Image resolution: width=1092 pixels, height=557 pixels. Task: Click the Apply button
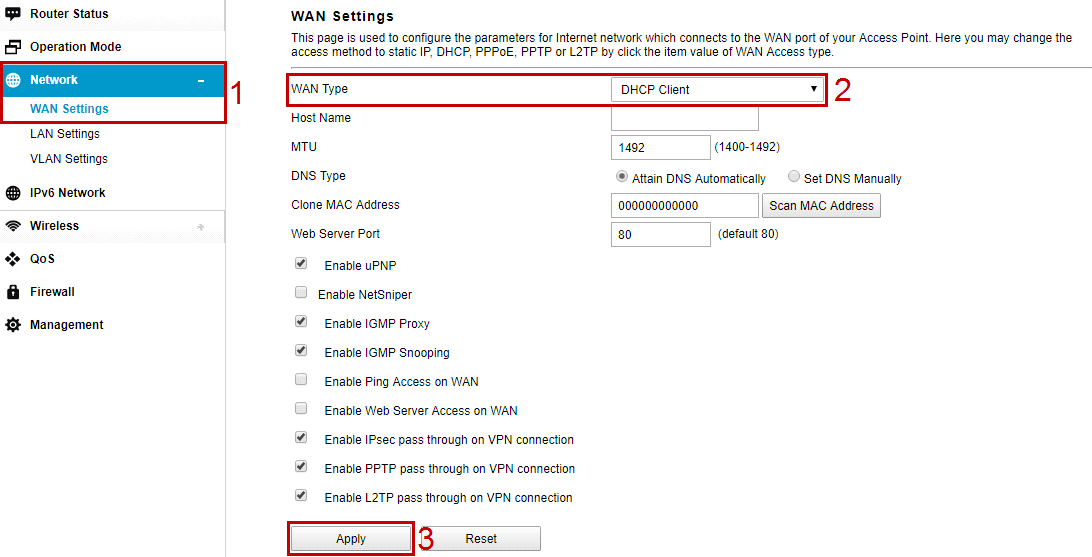coord(351,539)
